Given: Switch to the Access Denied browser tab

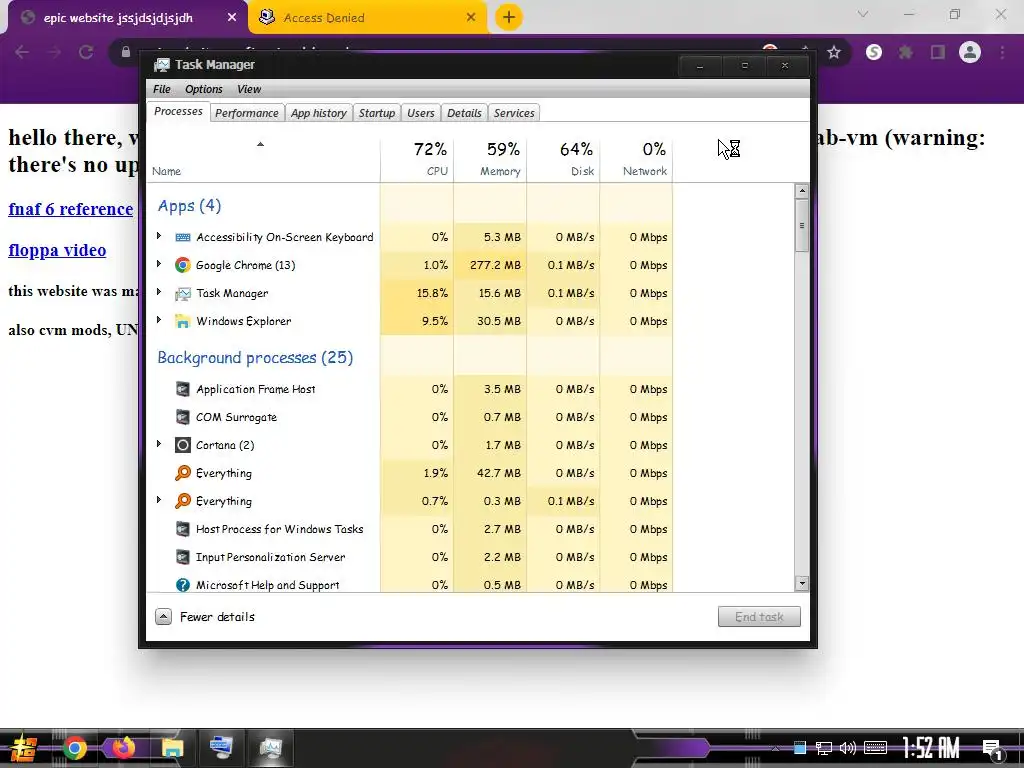Looking at the screenshot, I should click(x=368, y=17).
